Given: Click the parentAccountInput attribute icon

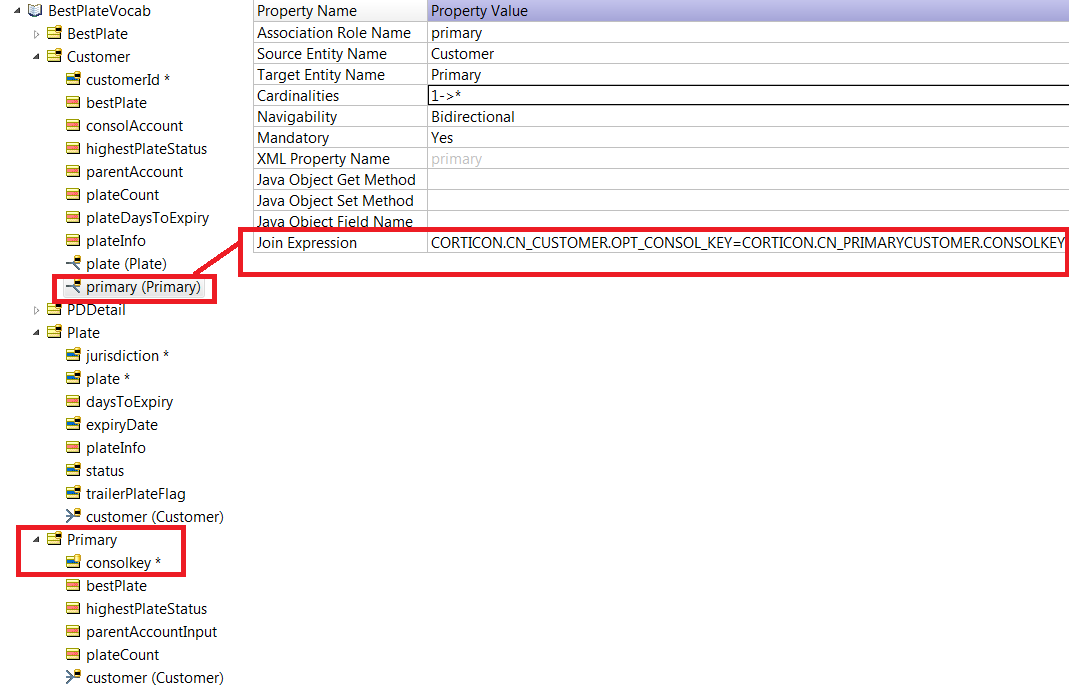Looking at the screenshot, I should click(x=73, y=631).
